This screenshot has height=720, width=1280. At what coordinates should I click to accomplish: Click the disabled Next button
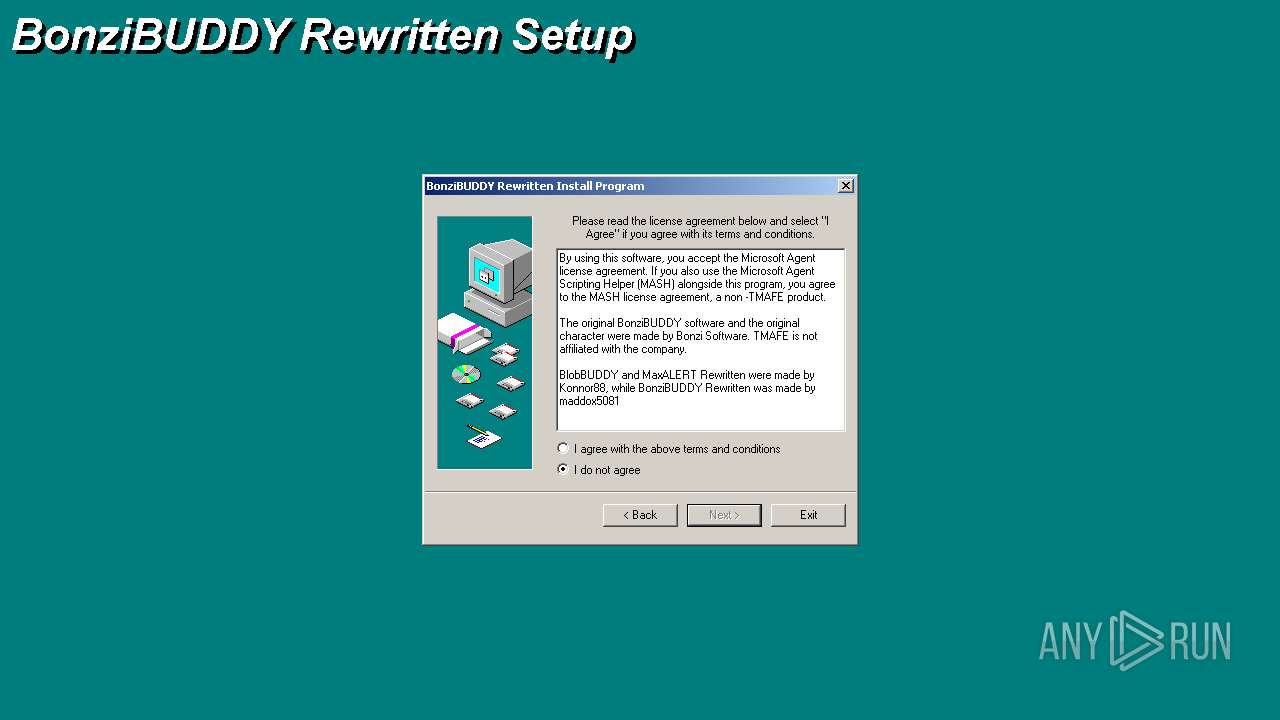tap(724, 515)
